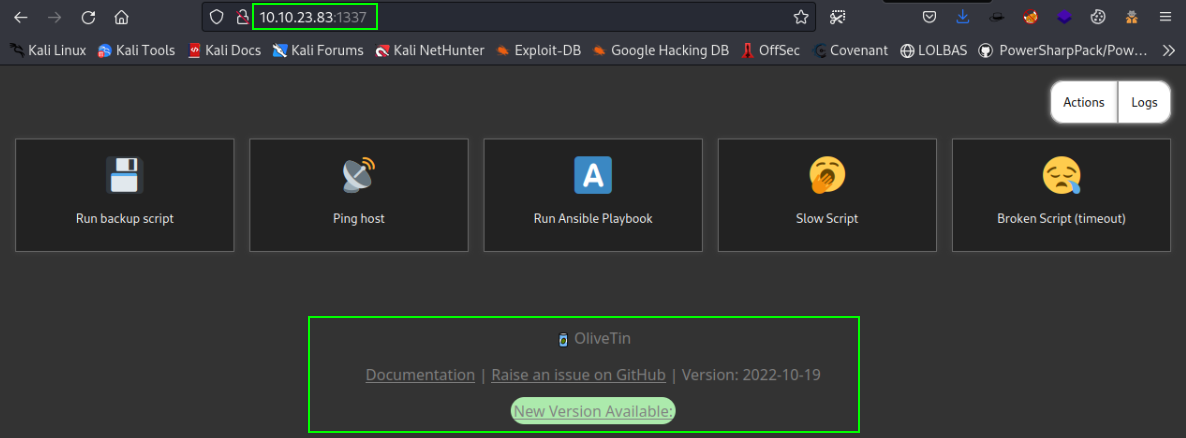Viewport: 1186px width, 438px height.
Task: Open the Google Hacking DB bookmark
Action: pos(661,51)
